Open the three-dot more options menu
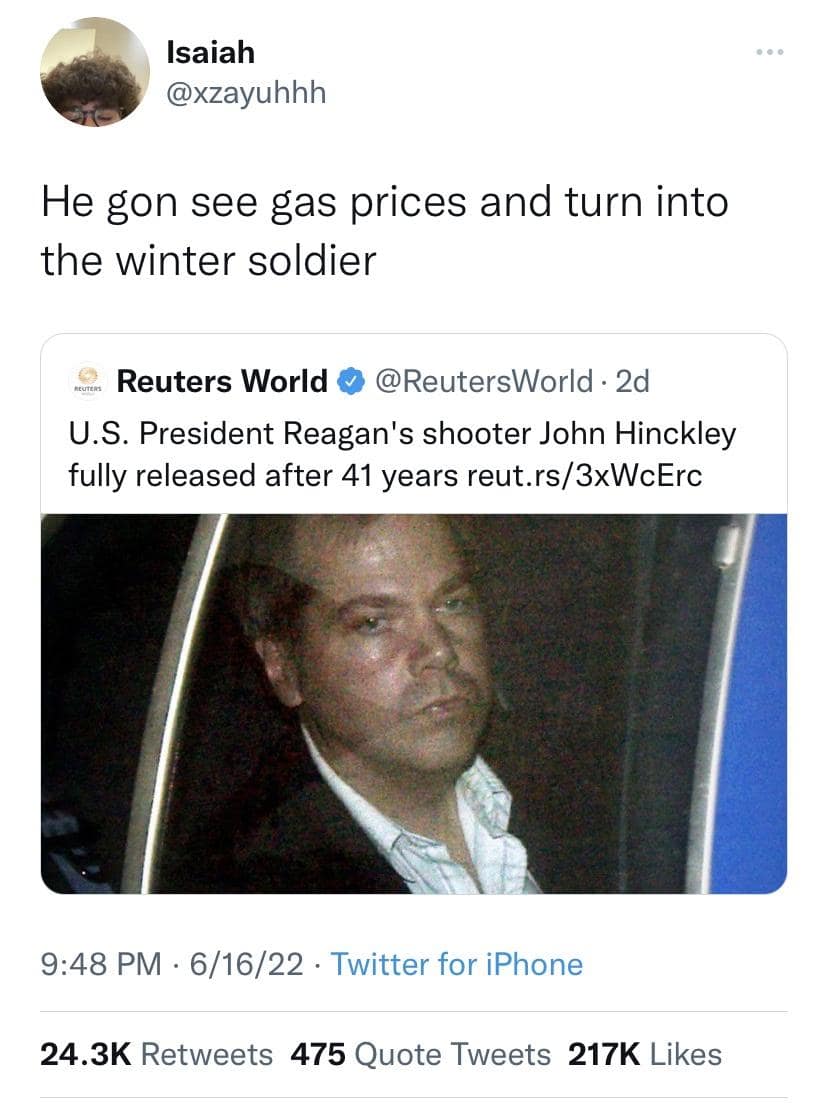The height and width of the screenshot is (1110, 828). (770, 50)
